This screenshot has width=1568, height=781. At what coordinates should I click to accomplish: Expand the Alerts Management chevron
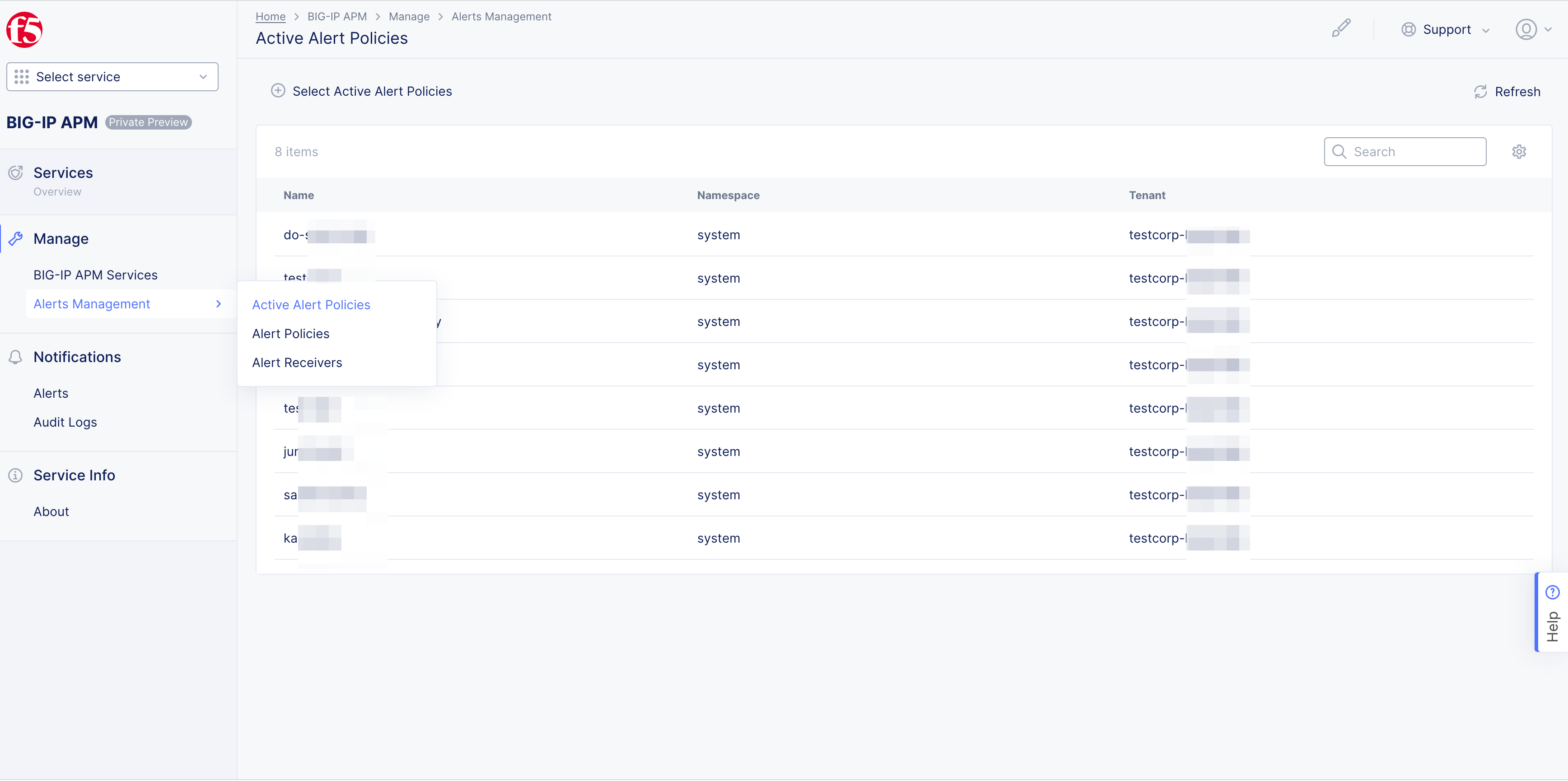pyautogui.click(x=219, y=303)
